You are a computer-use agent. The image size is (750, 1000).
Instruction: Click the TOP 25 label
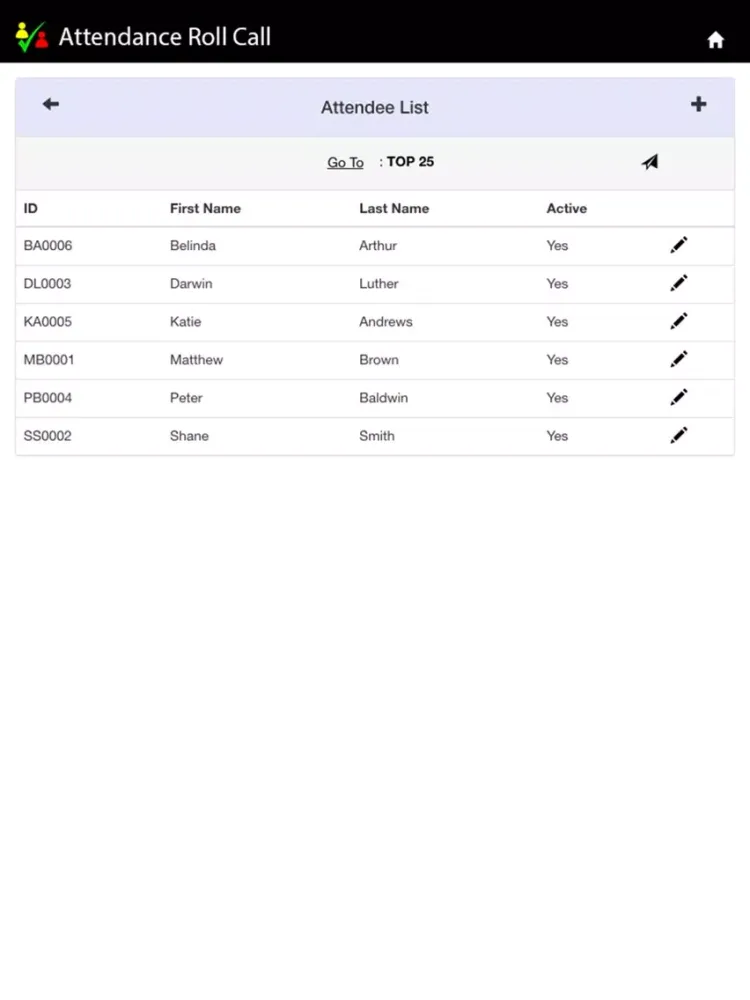point(410,162)
